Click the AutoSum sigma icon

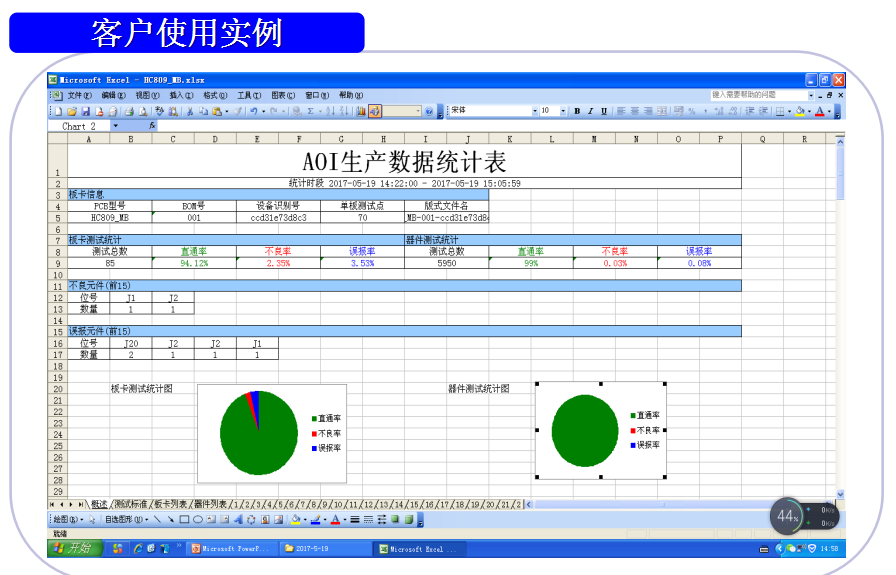311,111
